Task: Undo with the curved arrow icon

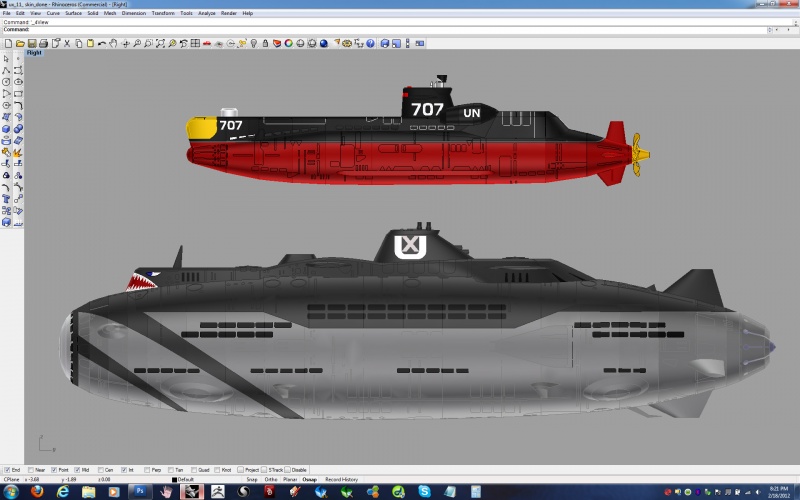Action: tap(102, 43)
